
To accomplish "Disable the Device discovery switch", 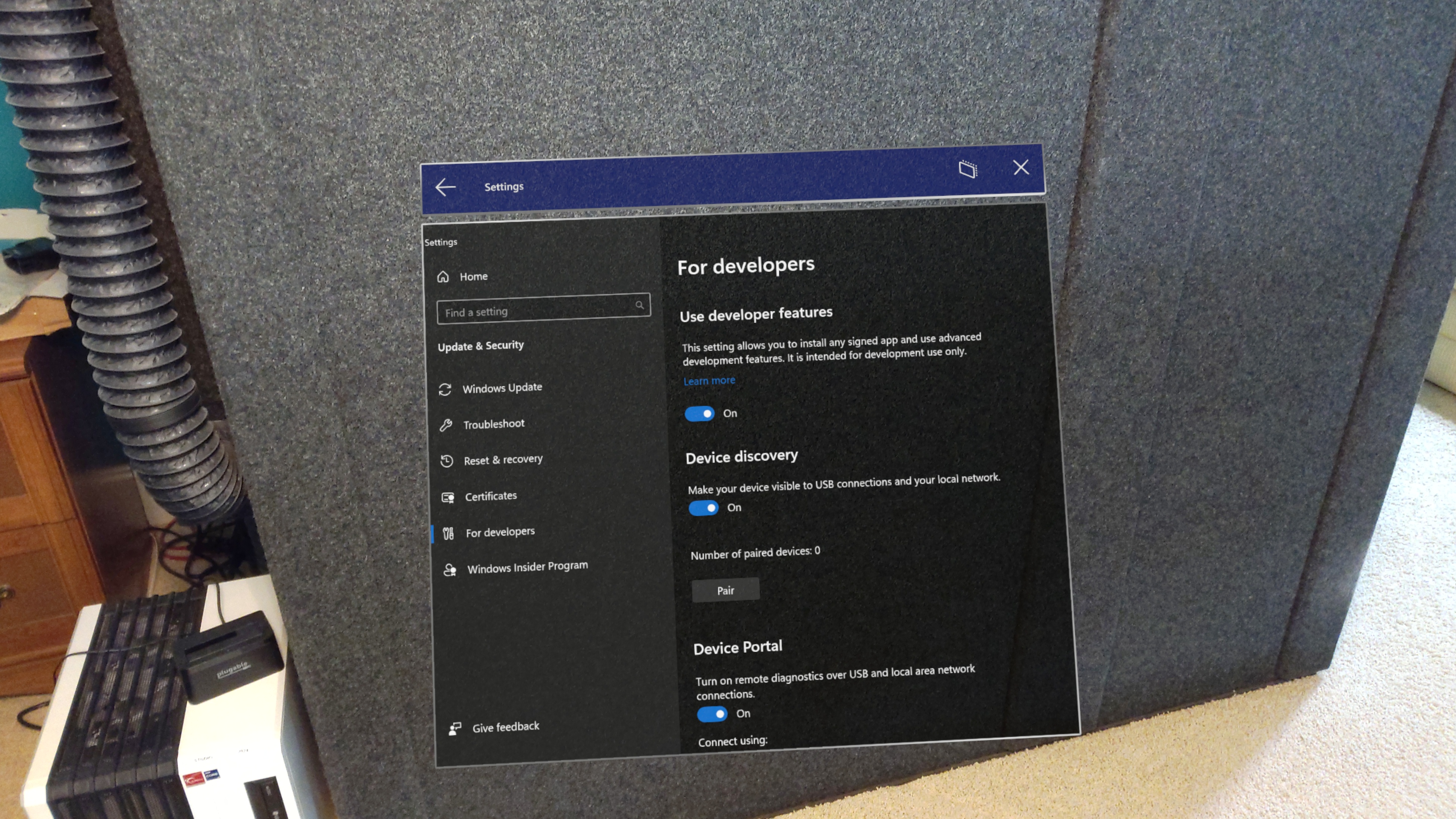I will click(x=703, y=508).
